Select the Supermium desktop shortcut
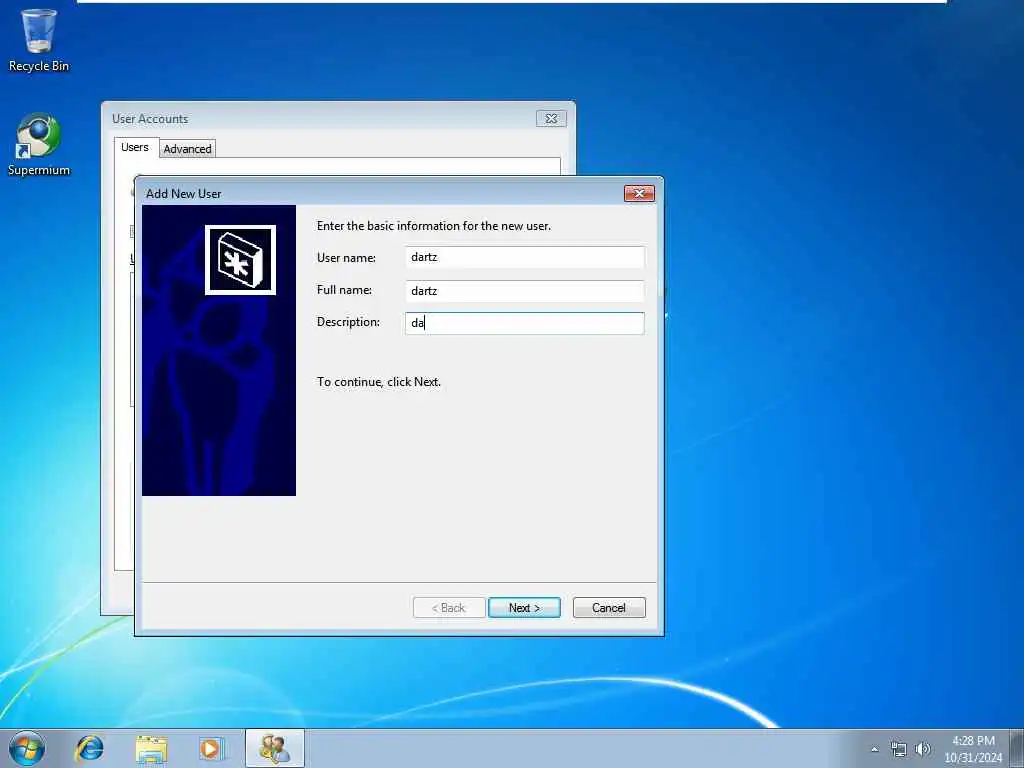 (x=39, y=144)
